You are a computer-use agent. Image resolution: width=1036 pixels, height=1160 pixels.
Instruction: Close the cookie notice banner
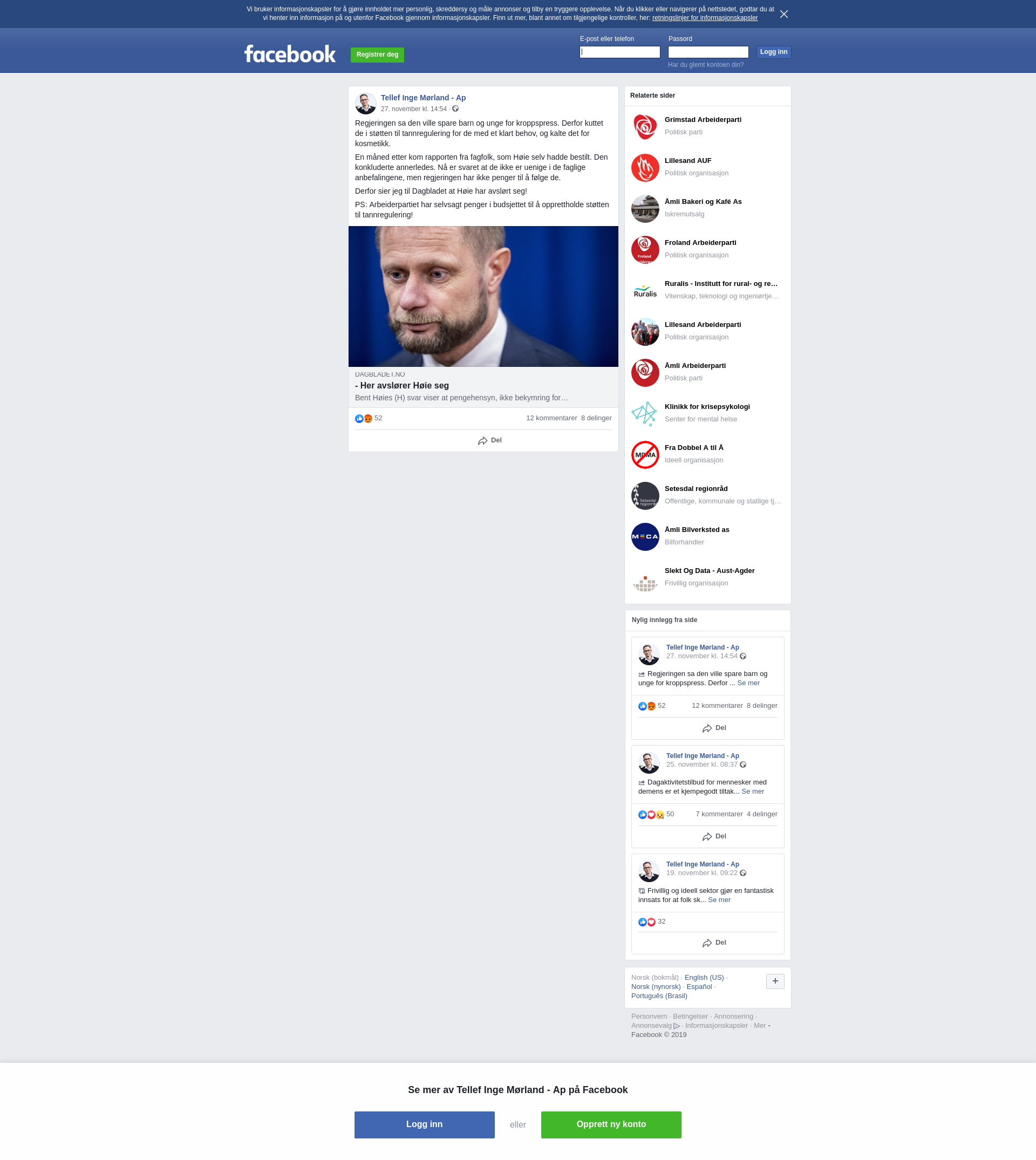pyautogui.click(x=784, y=14)
